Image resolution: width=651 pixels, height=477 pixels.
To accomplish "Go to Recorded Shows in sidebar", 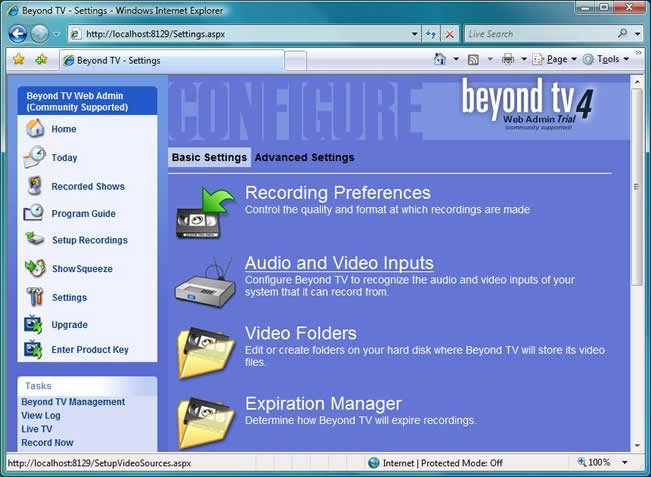I will click(88, 186).
